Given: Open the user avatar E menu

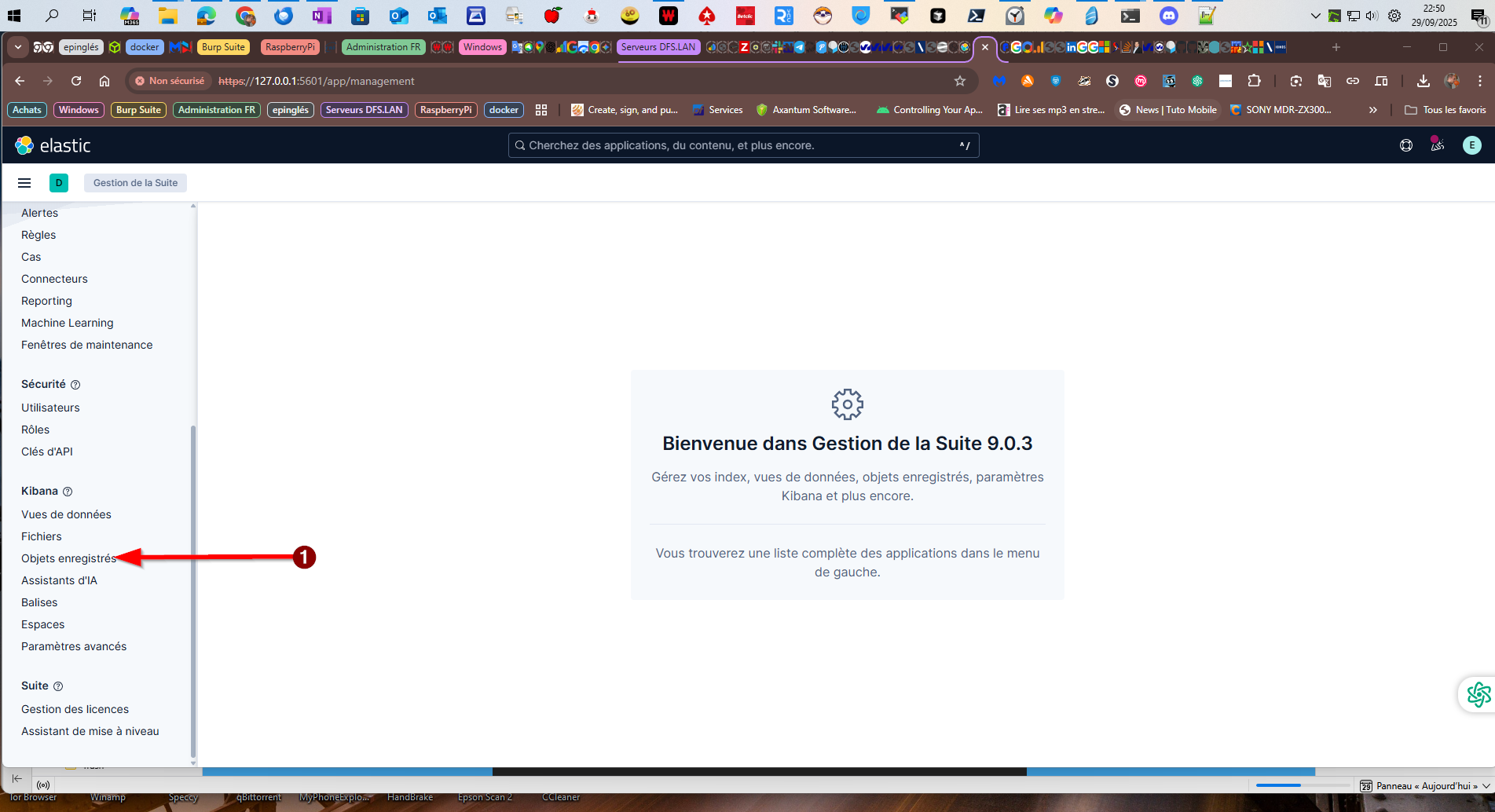Looking at the screenshot, I should click(1471, 145).
